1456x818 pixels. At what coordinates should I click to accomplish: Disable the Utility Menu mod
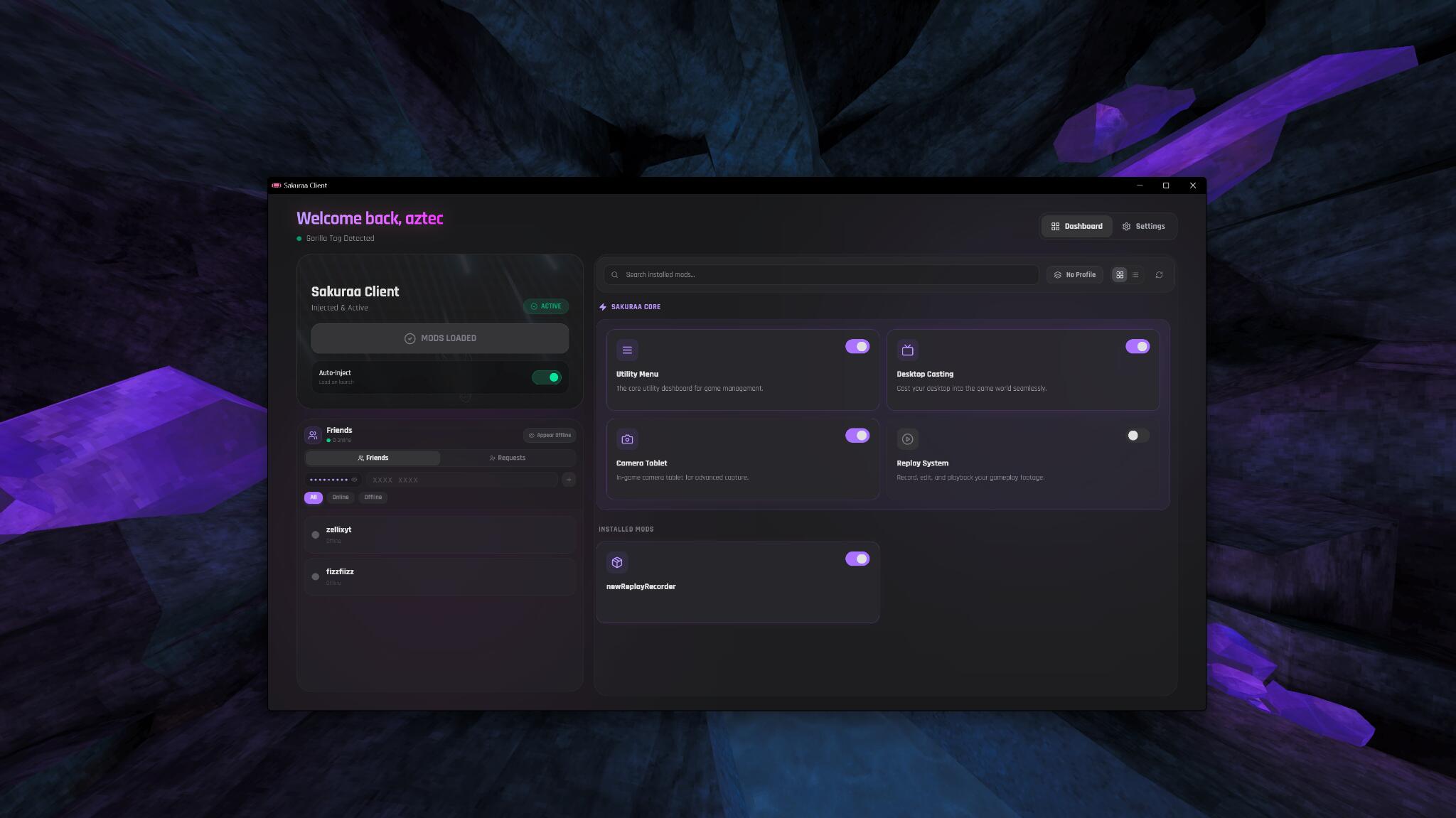pos(857,347)
